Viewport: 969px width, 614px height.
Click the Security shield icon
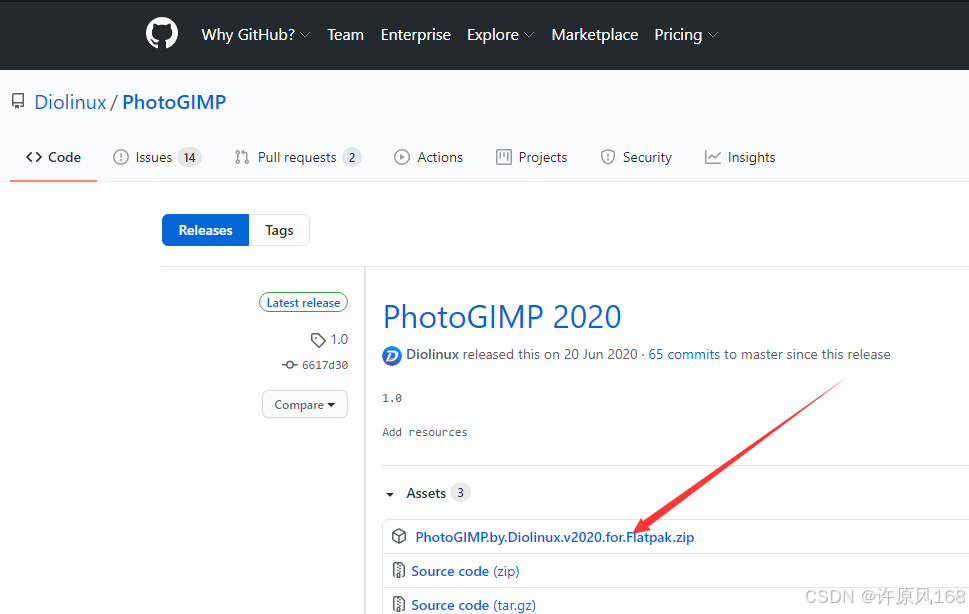tap(607, 158)
